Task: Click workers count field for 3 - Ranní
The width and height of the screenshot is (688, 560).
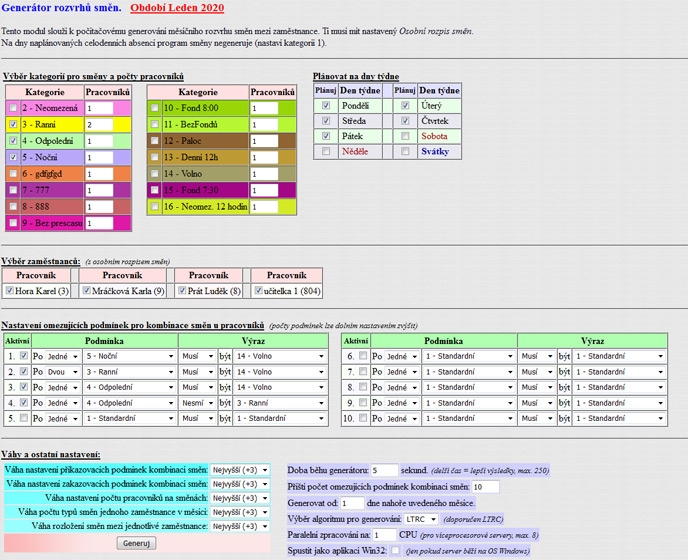Action: point(99,125)
